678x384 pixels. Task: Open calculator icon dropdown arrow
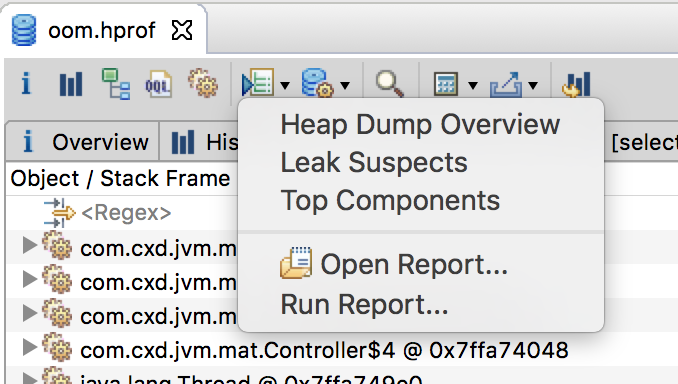pos(473,86)
